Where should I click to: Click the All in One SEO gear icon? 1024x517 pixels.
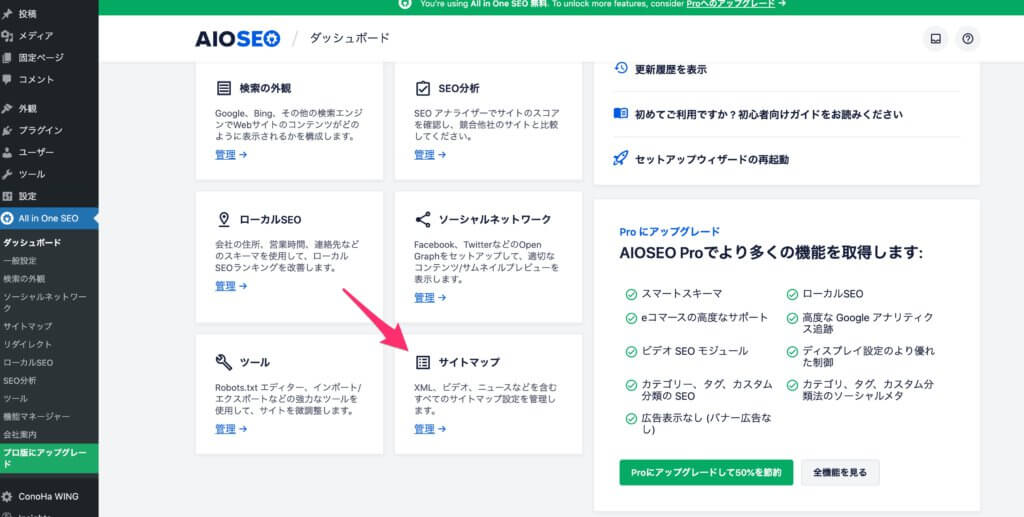click(x=7, y=218)
